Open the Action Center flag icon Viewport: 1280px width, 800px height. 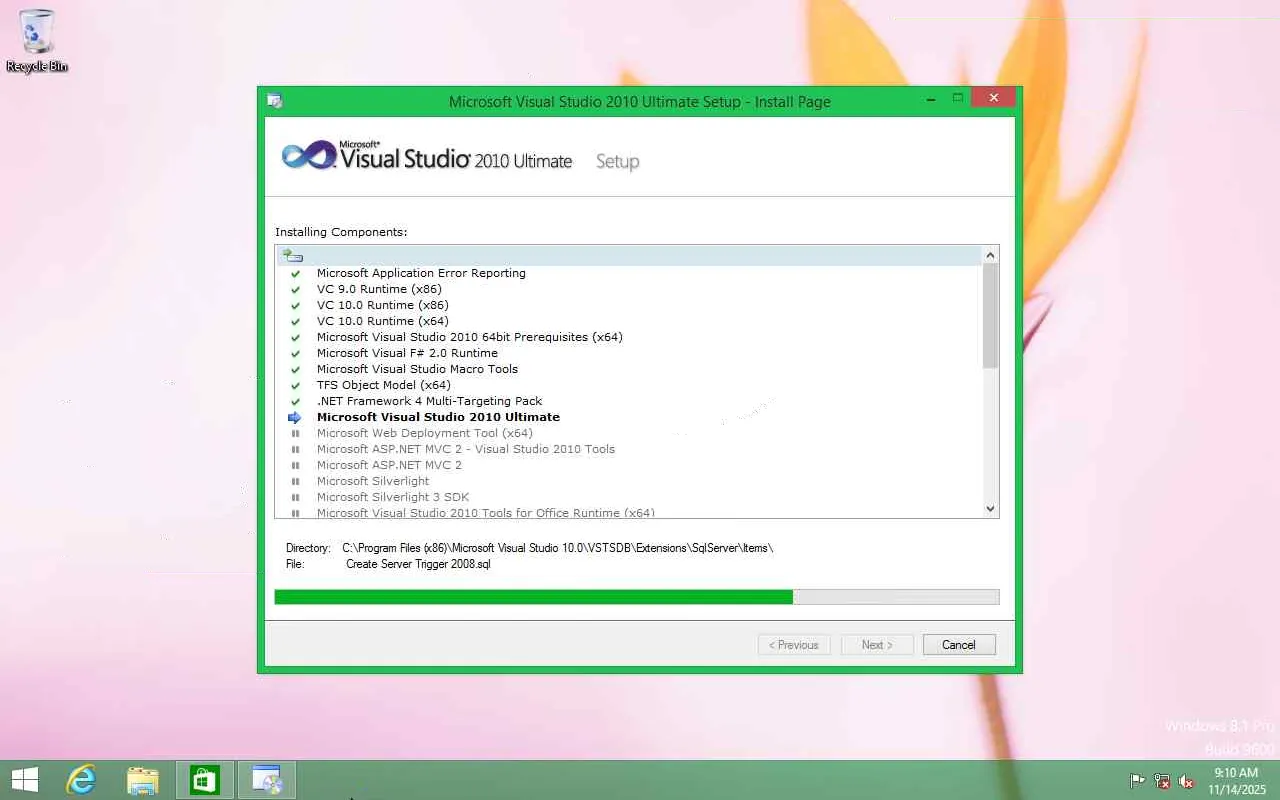point(1138,781)
